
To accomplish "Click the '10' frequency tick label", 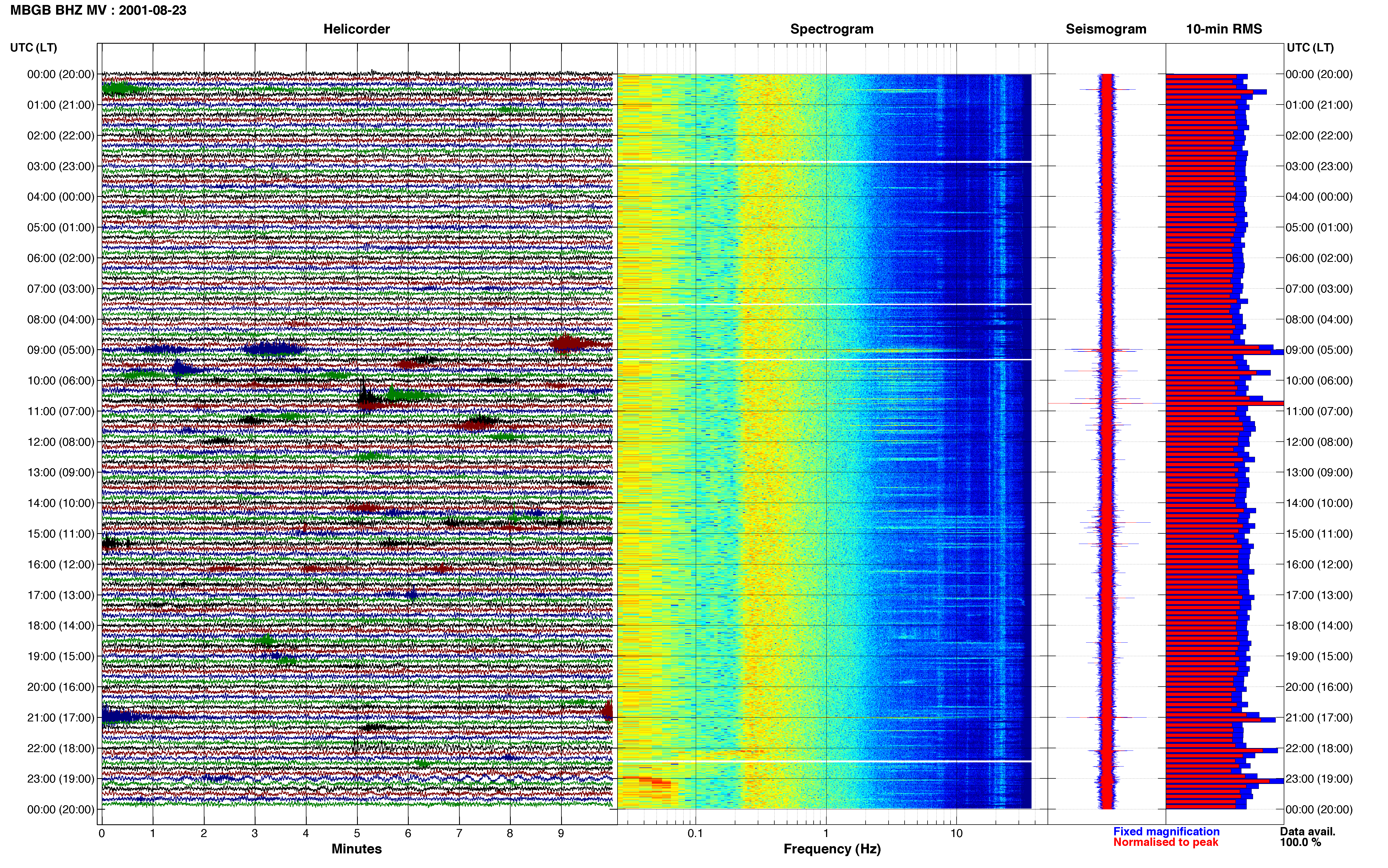I will (x=956, y=833).
